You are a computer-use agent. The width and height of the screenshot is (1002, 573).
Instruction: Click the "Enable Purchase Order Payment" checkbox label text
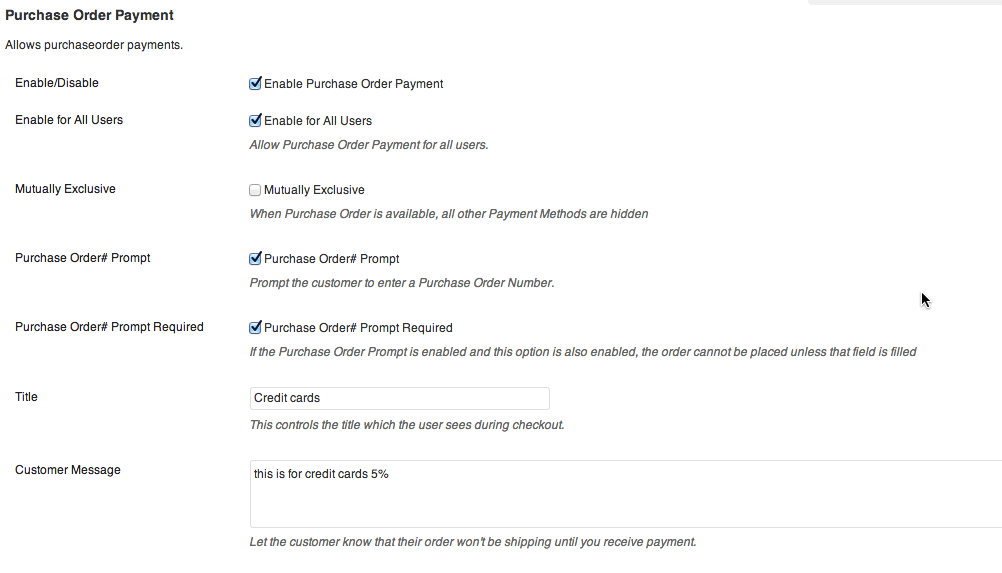[353, 84]
